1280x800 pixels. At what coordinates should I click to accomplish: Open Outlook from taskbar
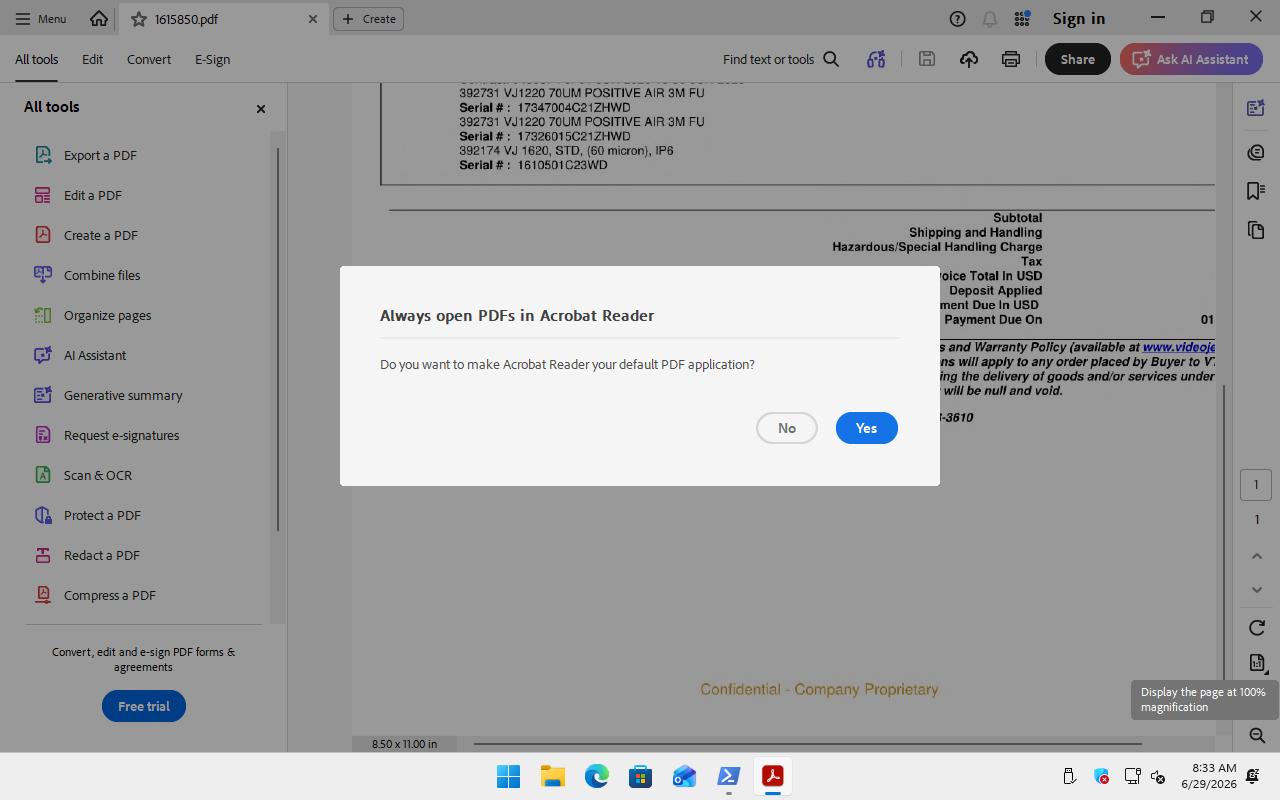(685, 776)
